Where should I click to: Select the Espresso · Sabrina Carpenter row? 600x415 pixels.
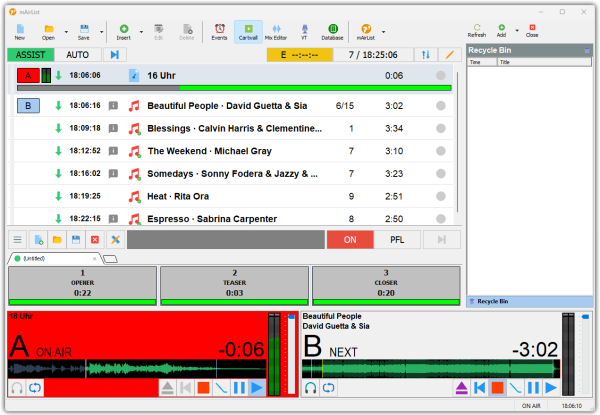(x=231, y=218)
